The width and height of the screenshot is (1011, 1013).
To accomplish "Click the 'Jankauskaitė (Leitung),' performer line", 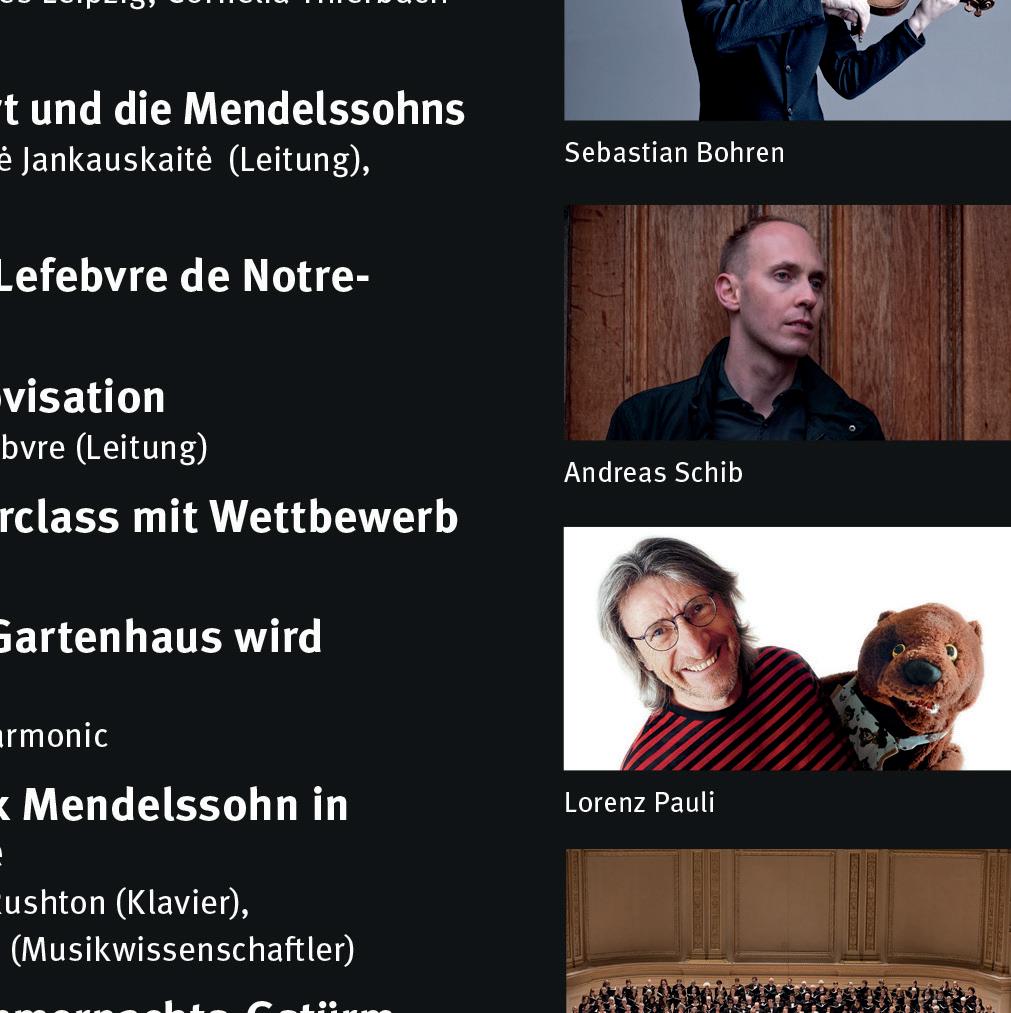I will coord(185,160).
